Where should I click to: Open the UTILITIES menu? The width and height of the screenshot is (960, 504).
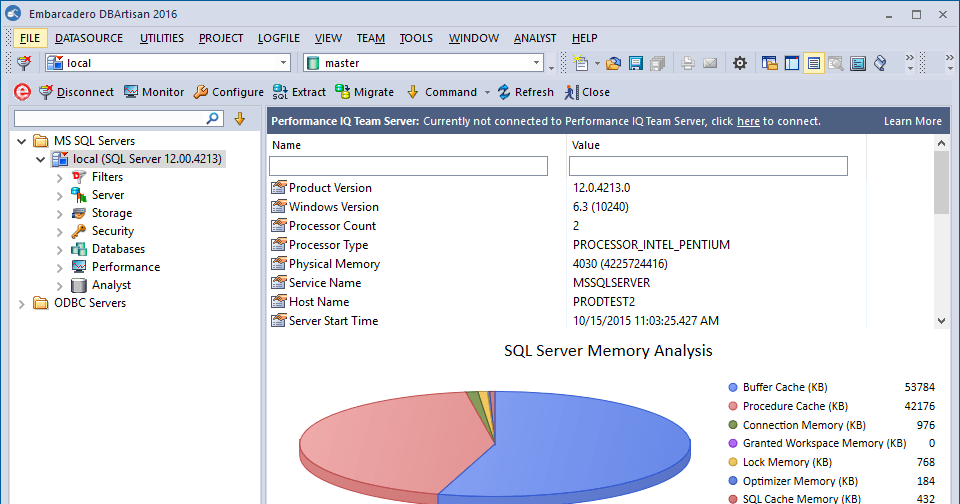161,38
